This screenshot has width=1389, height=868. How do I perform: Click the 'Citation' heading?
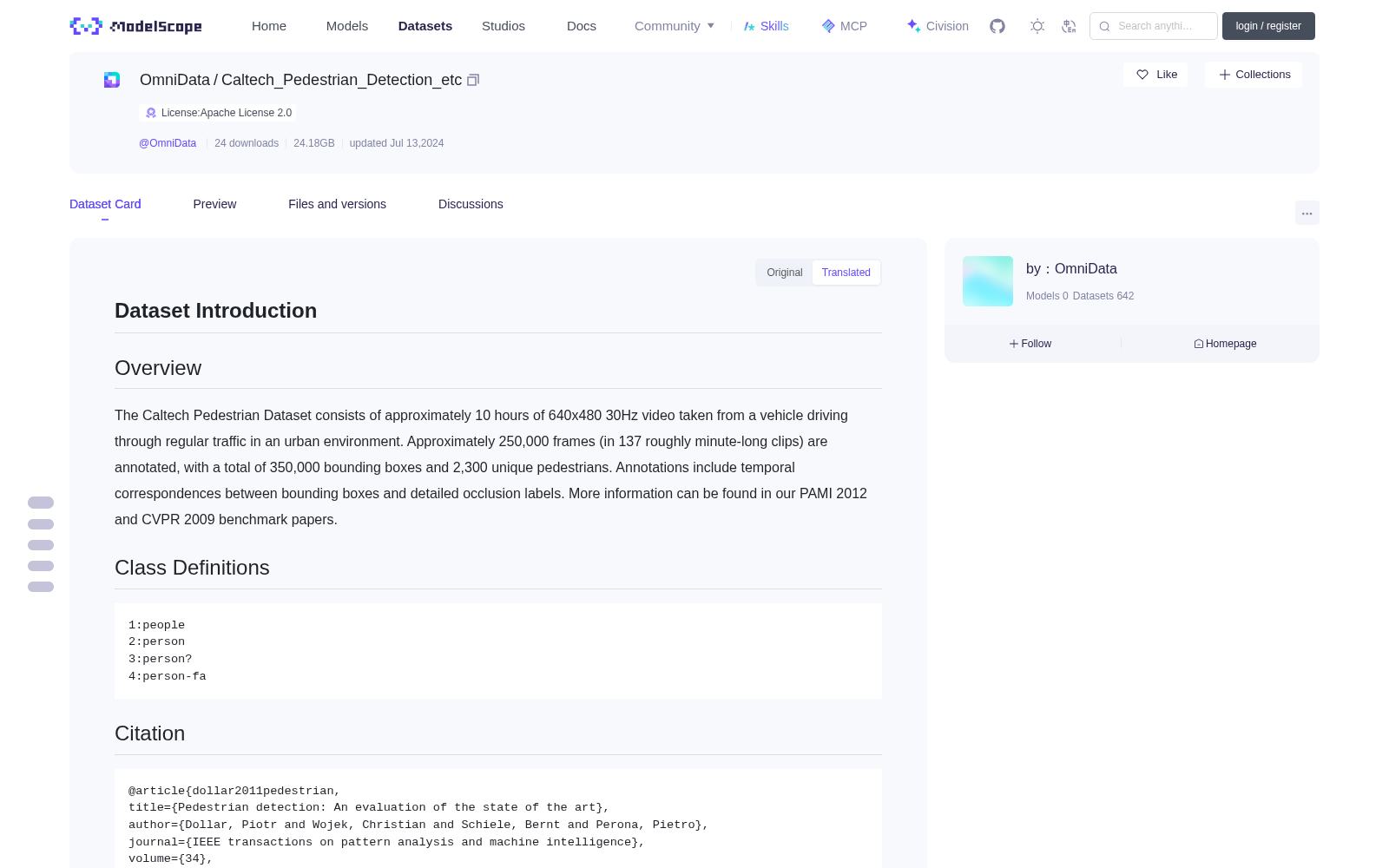pyautogui.click(x=149, y=733)
